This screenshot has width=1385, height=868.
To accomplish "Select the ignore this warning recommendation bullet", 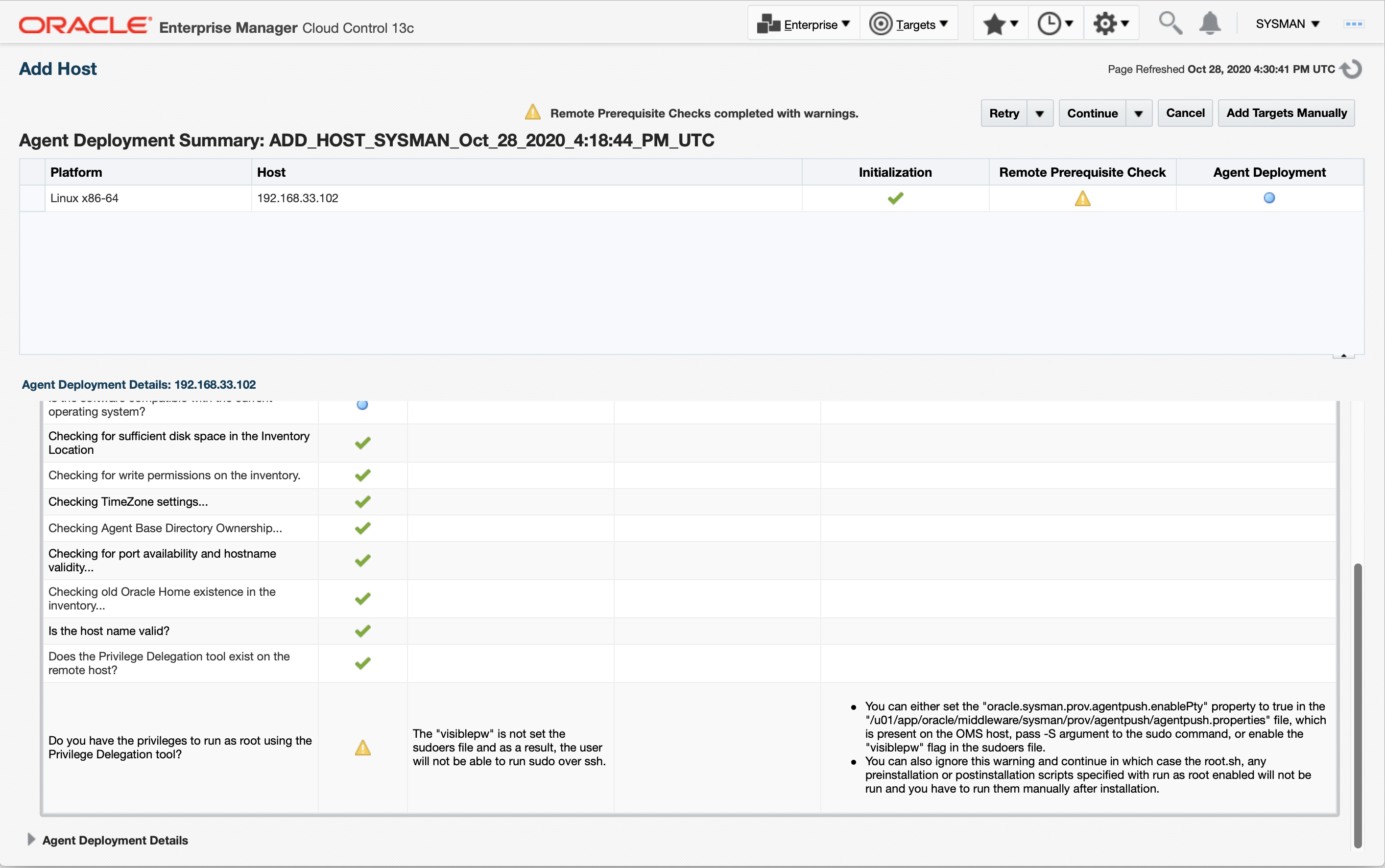I will point(1088,775).
